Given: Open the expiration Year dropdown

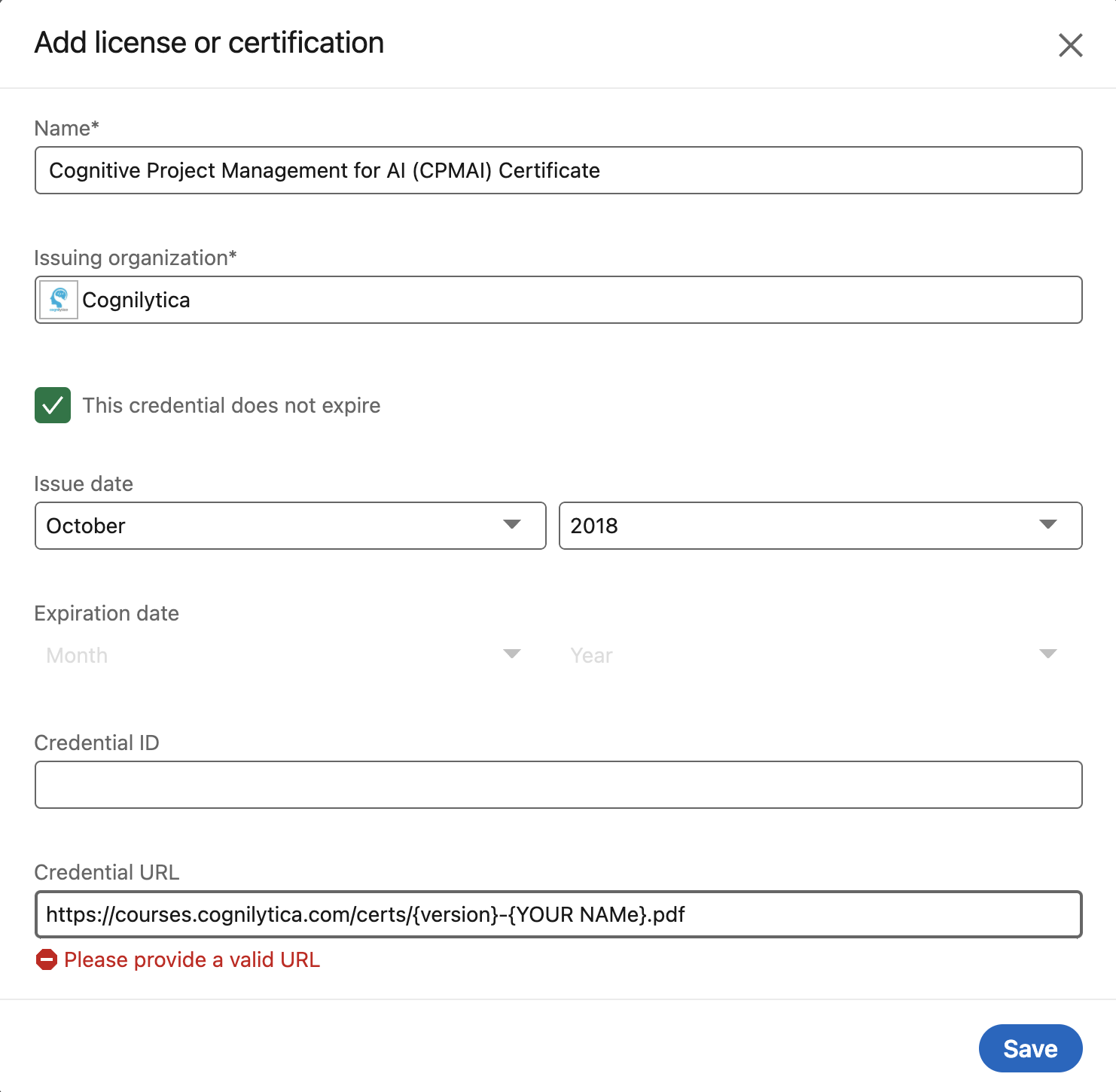Looking at the screenshot, I should click(821, 655).
